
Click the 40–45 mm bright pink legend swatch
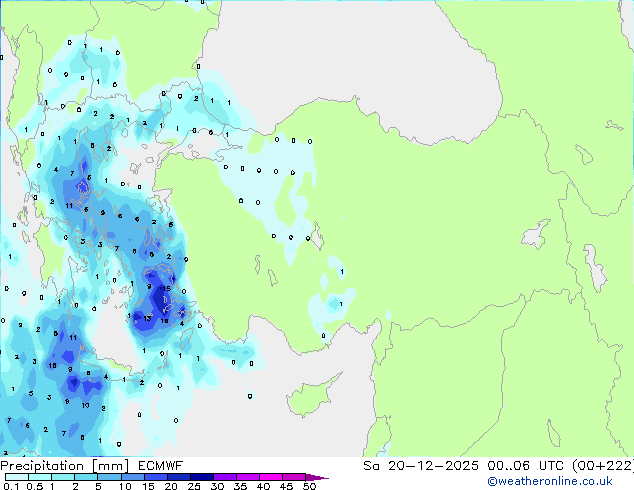pyautogui.click(x=271, y=477)
